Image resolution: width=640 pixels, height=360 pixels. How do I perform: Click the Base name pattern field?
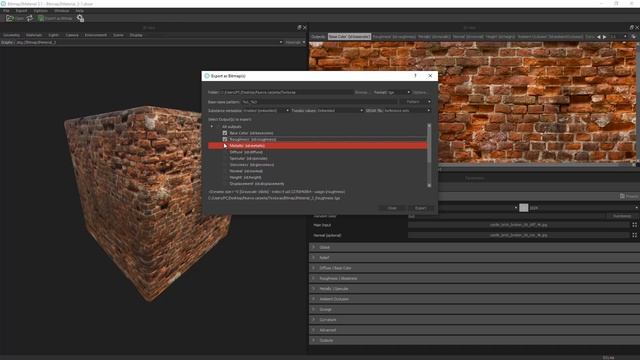pyautogui.click(x=319, y=102)
